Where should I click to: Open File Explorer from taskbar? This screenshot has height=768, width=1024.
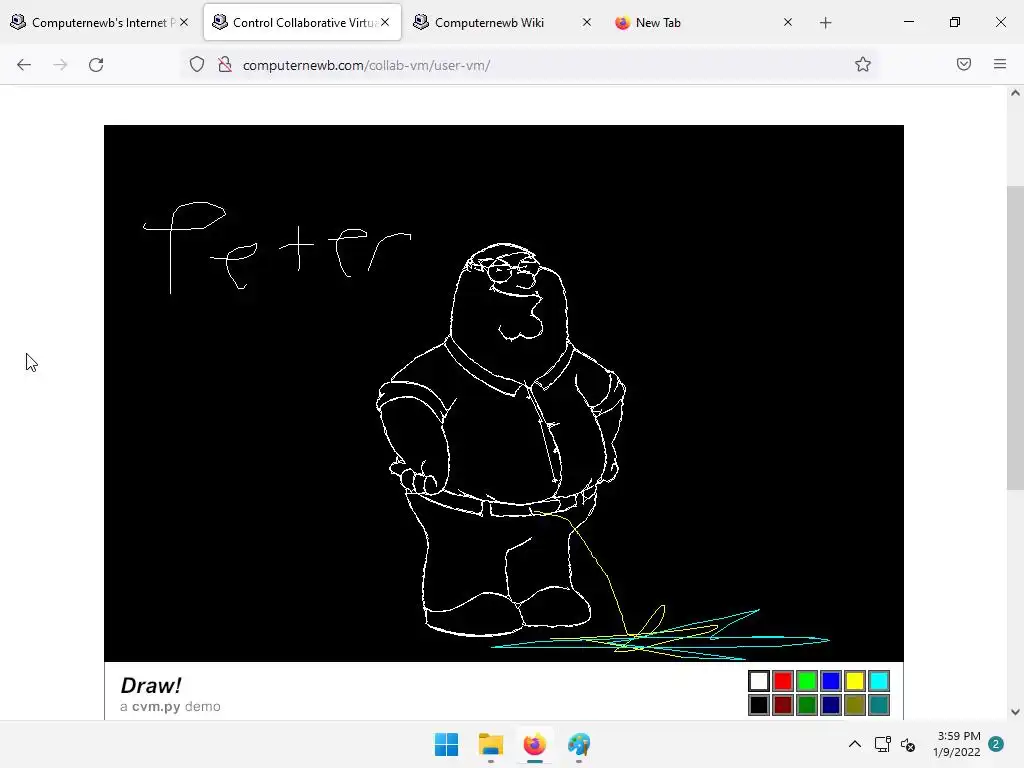point(490,744)
